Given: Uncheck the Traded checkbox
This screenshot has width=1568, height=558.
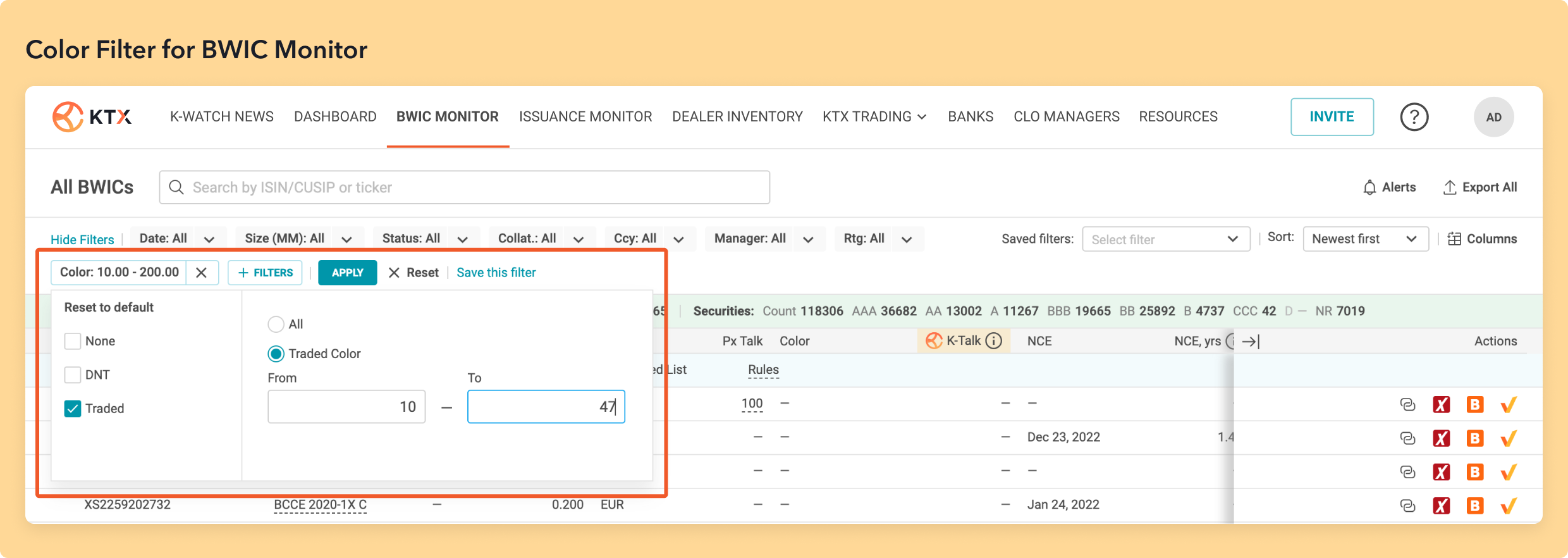Looking at the screenshot, I should pos(73,409).
